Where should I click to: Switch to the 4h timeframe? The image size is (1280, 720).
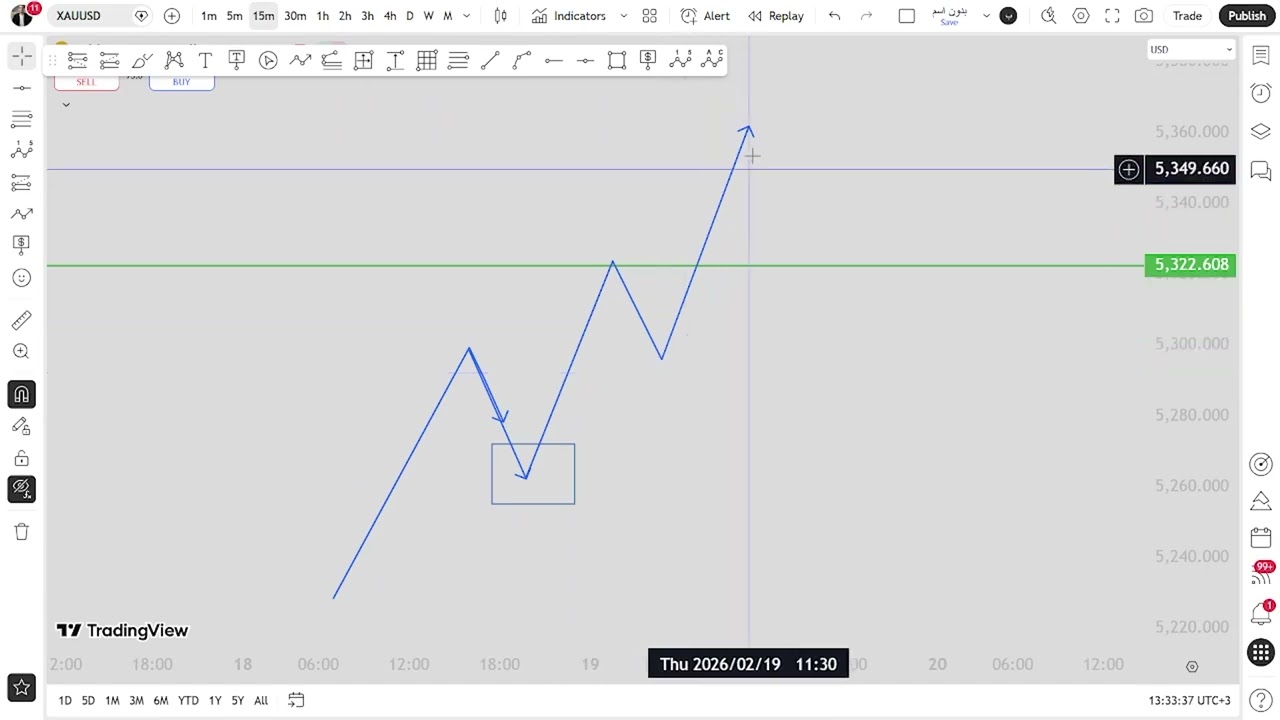pyautogui.click(x=390, y=16)
